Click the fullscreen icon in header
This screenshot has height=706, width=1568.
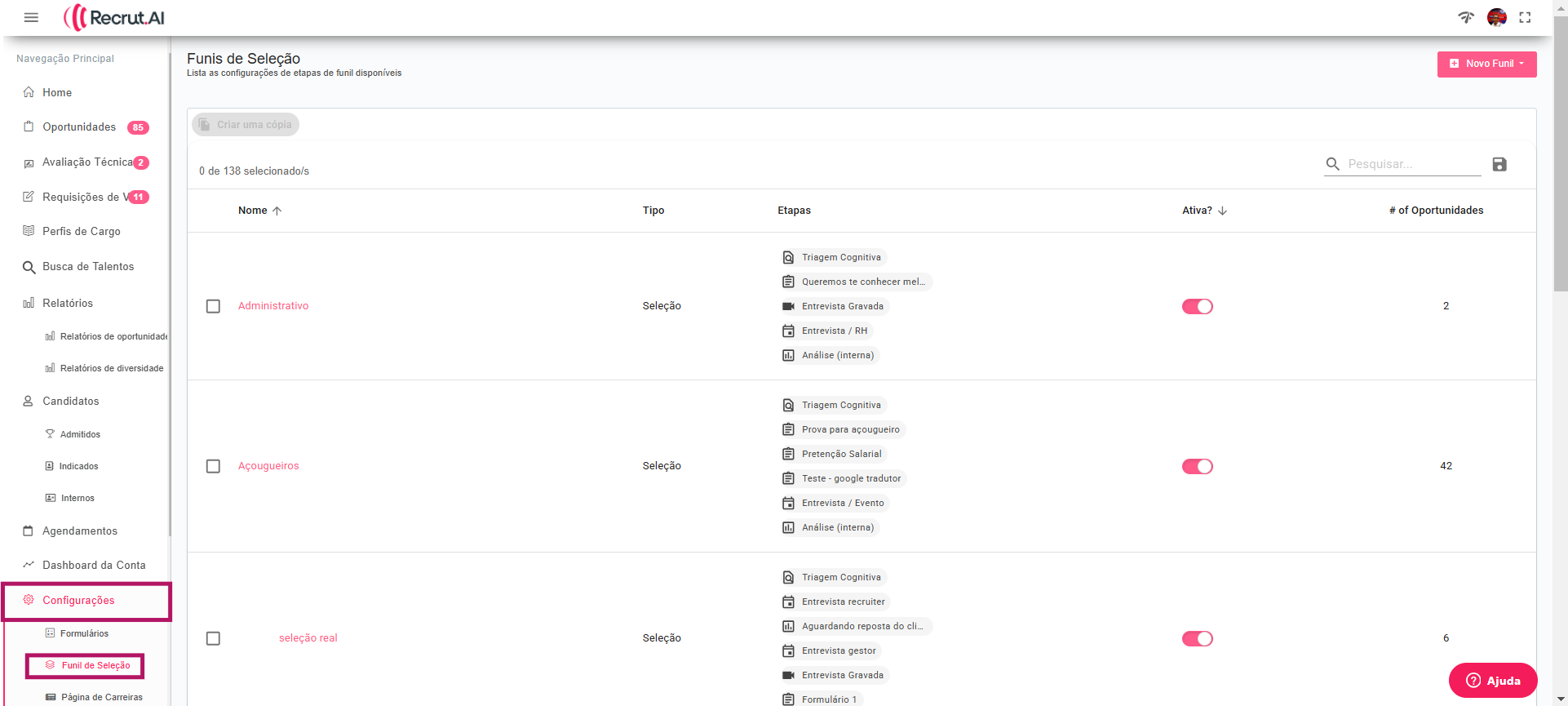click(1525, 17)
